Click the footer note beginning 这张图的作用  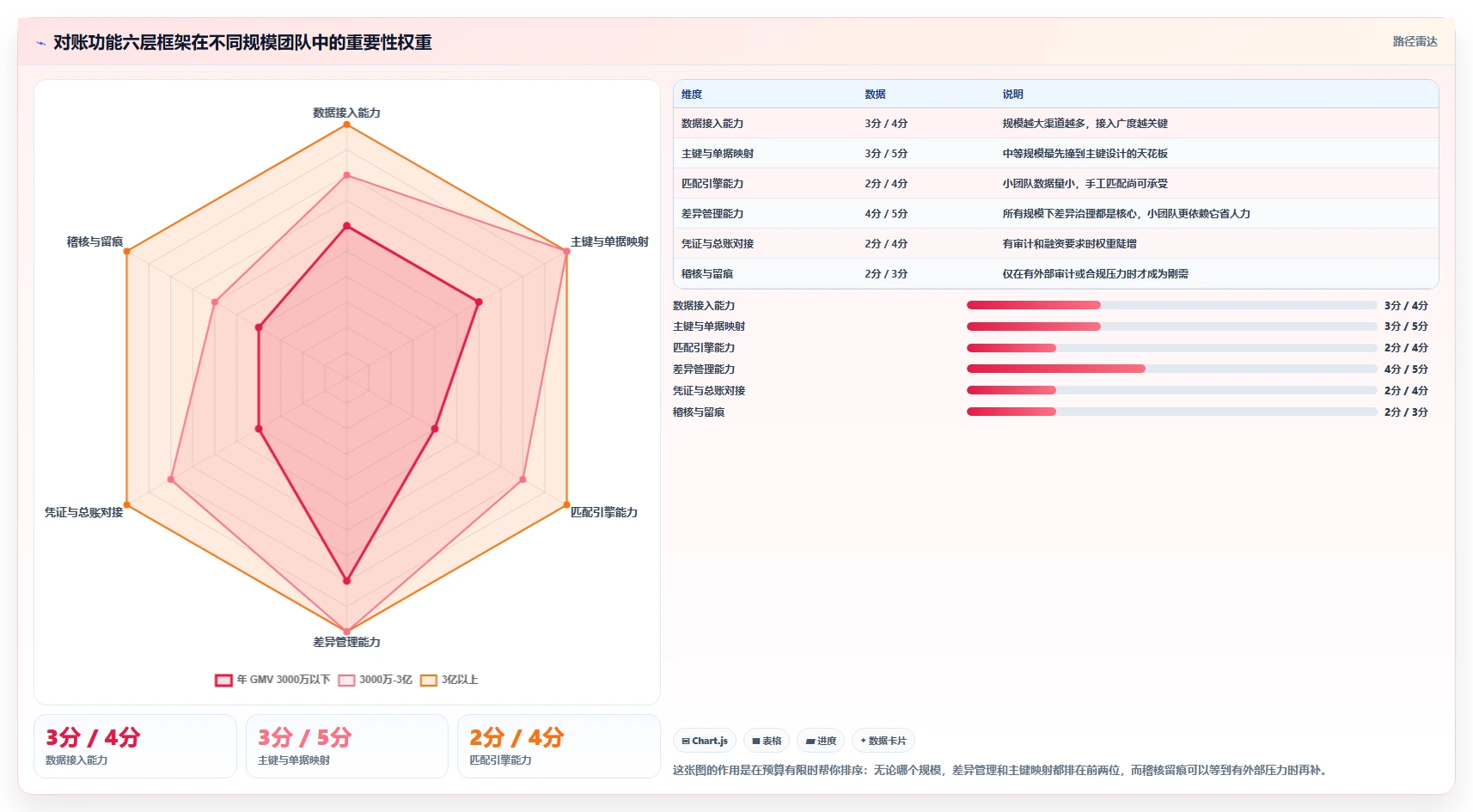1002,770
